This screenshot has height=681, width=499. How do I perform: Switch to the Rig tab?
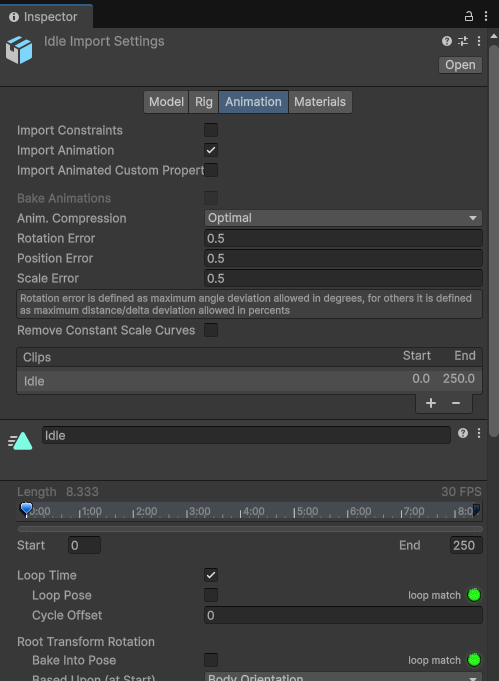[x=204, y=102]
